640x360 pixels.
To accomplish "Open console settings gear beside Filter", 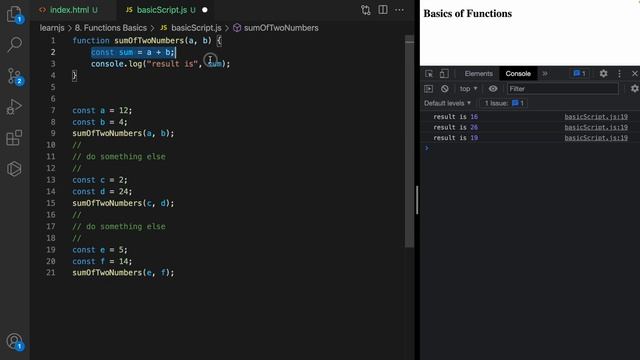I will [634, 89].
